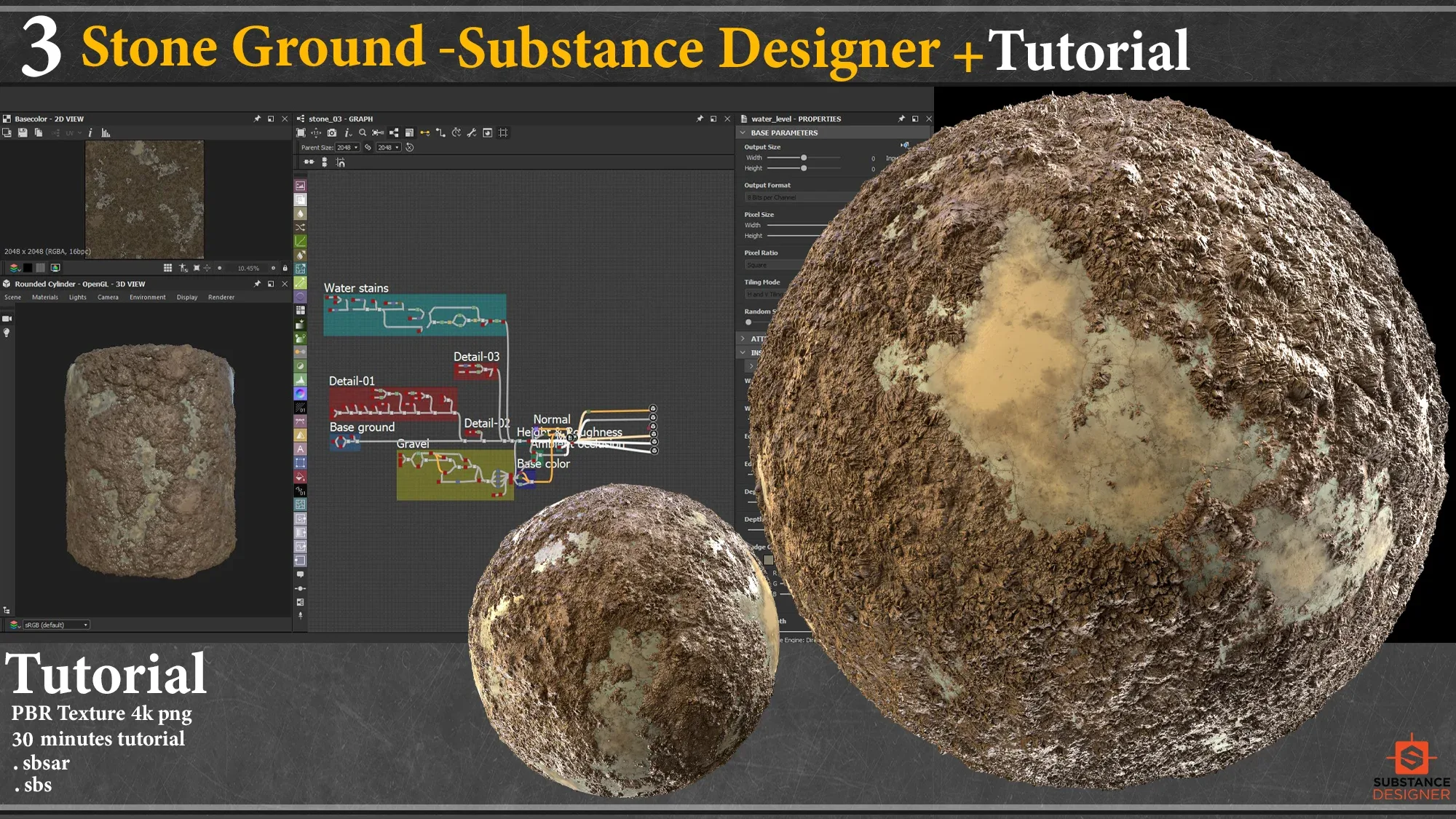Pin the stone_03 graph panel
The image size is (1456, 819).
pos(700,119)
